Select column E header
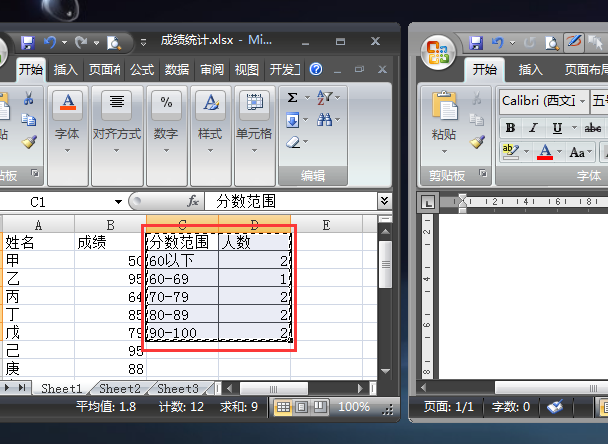 coord(326,225)
